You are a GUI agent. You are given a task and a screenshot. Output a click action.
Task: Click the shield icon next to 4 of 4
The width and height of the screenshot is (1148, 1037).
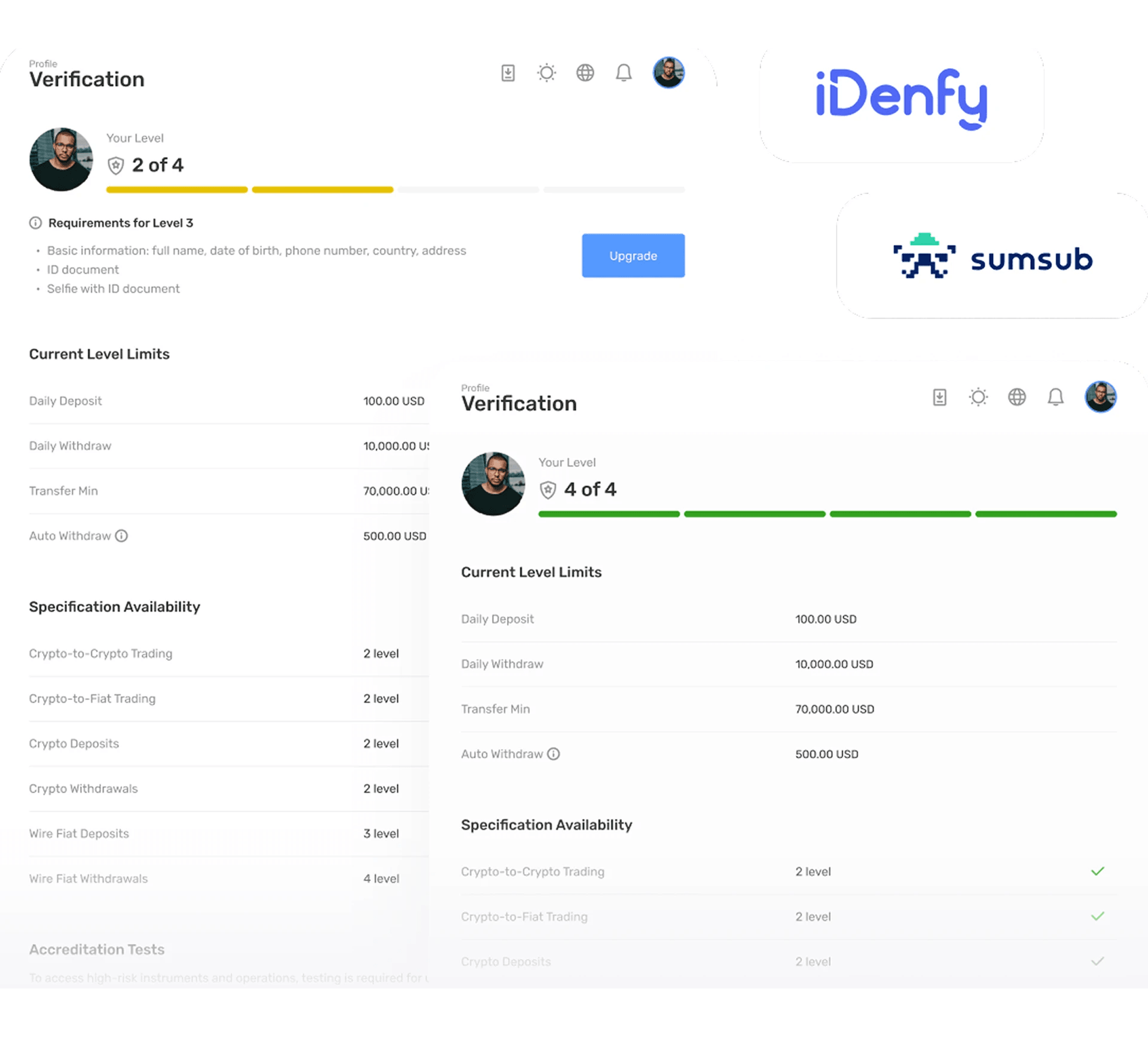click(x=548, y=490)
